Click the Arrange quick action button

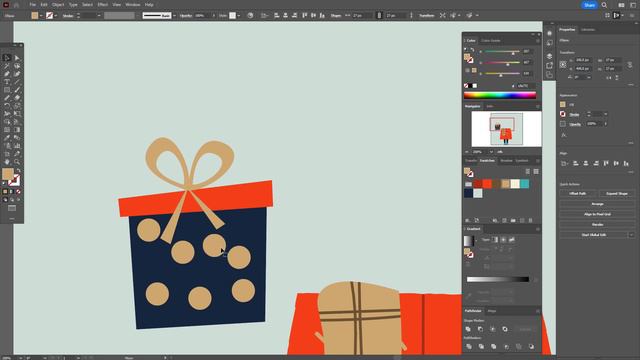[x=597, y=204]
